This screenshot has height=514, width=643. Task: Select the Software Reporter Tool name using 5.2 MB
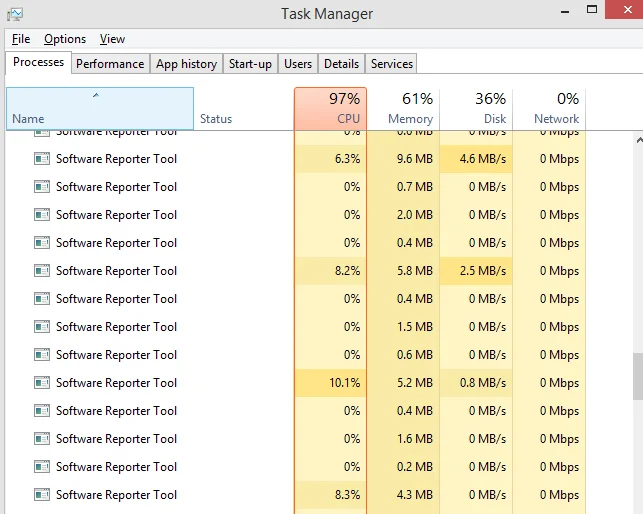[x=116, y=383]
